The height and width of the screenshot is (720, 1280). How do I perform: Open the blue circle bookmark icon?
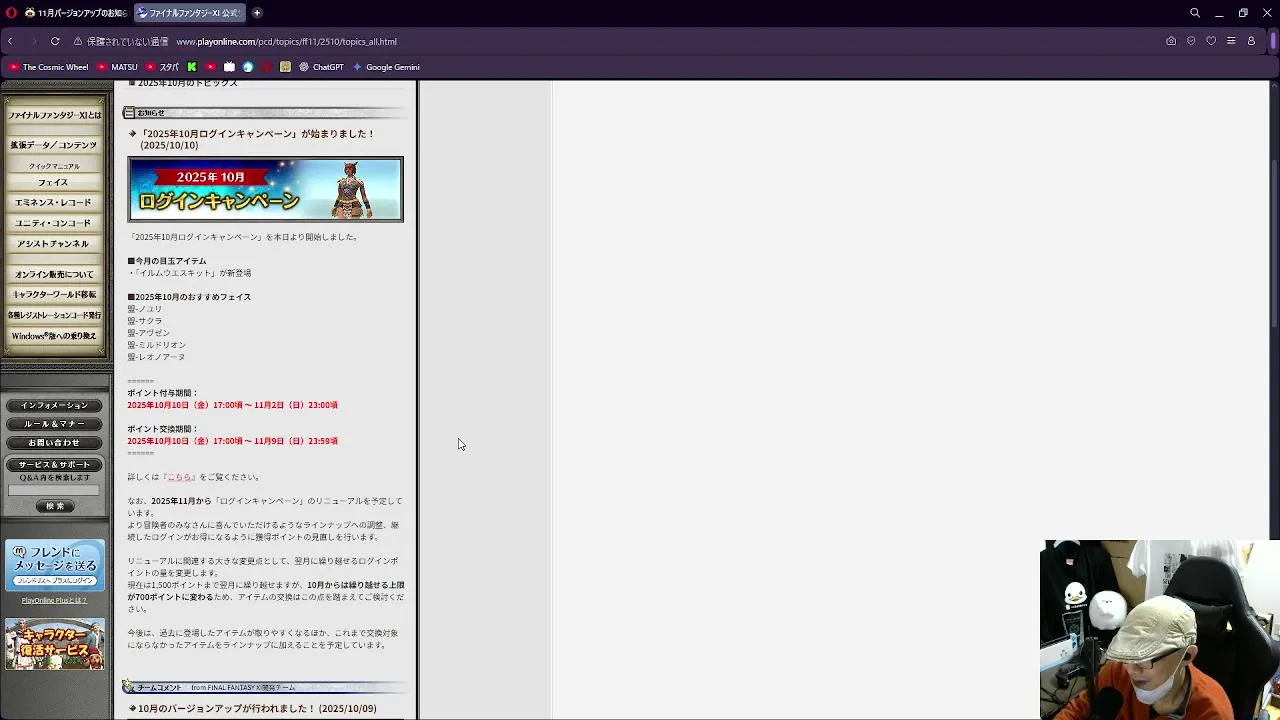(x=248, y=67)
